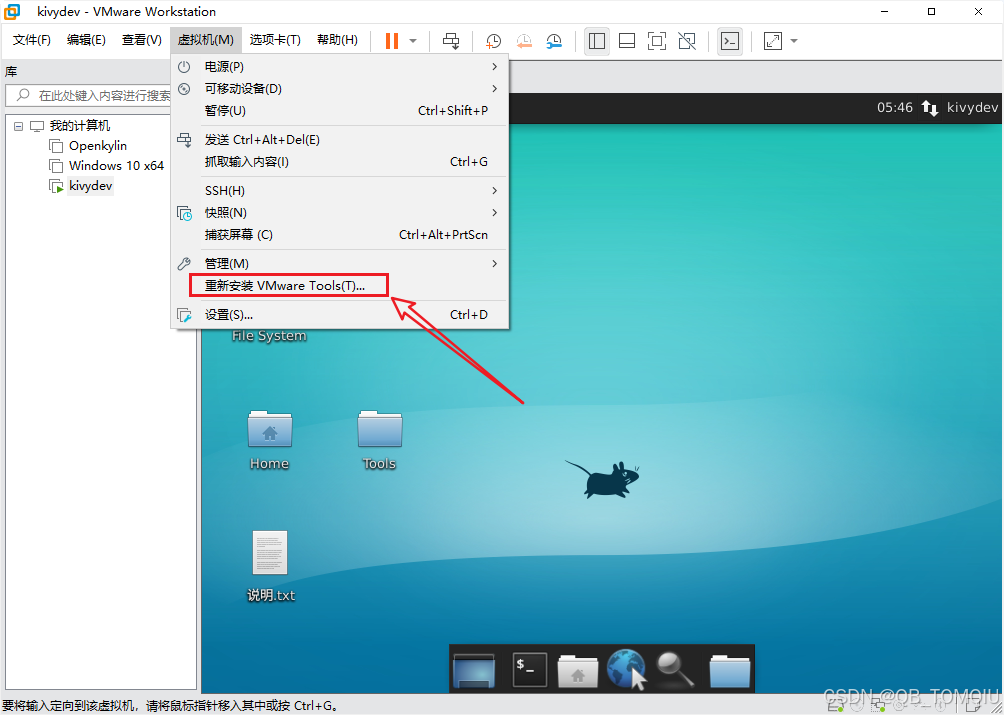Click network connection icon in guest panel
This screenshot has width=1004, height=715.
tap(930, 108)
